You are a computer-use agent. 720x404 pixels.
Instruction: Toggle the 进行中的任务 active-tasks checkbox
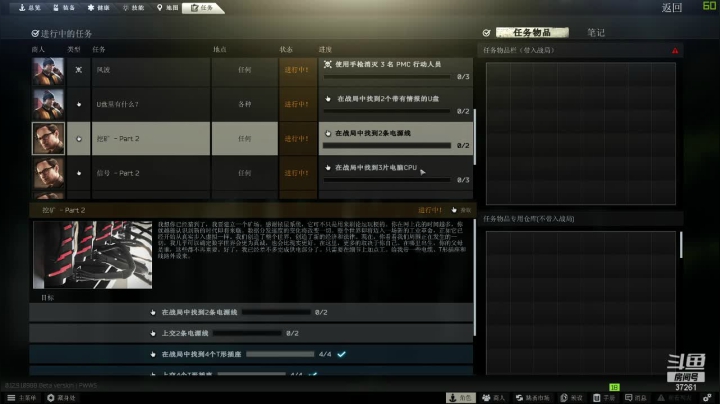coord(35,34)
